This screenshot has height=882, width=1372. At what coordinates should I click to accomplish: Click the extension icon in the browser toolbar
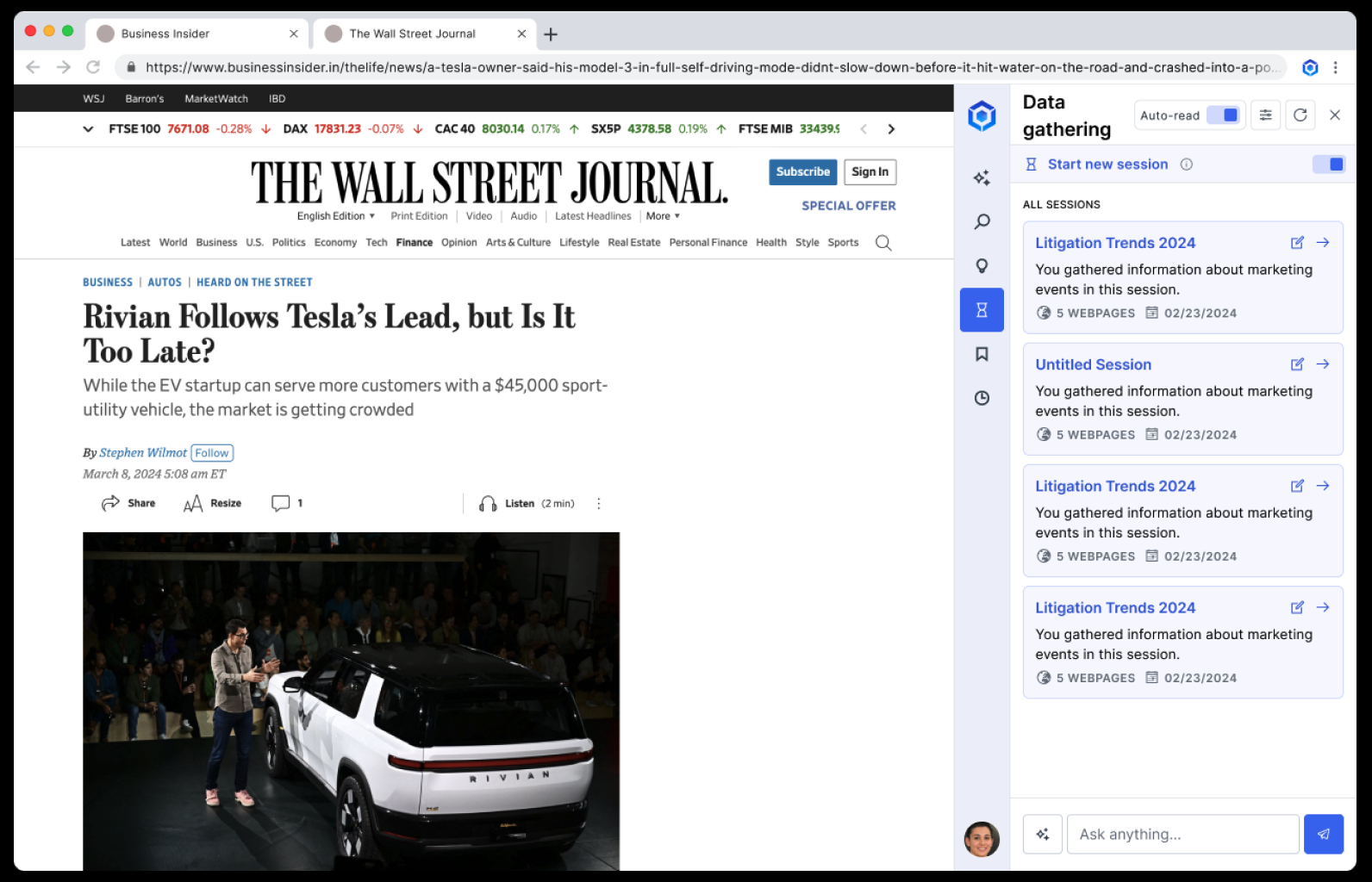point(1310,68)
